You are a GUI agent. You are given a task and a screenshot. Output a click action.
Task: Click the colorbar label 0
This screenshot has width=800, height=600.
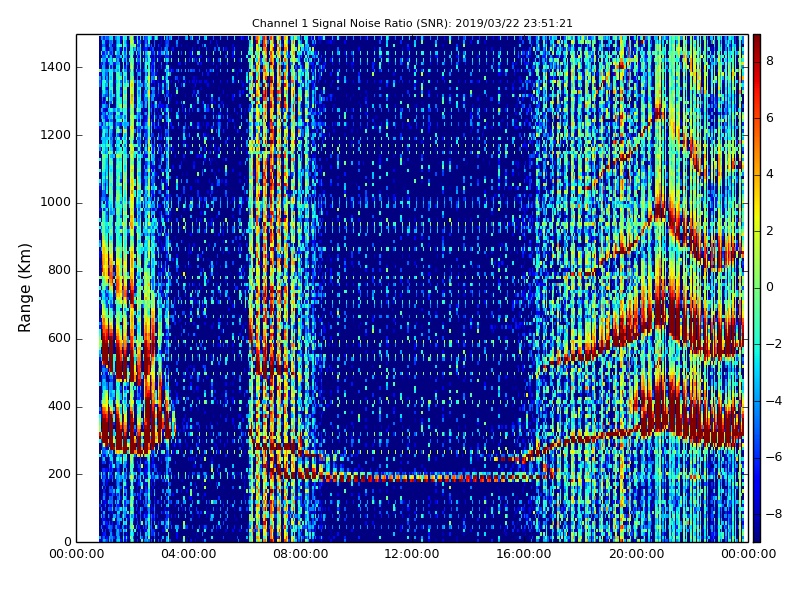770,287
